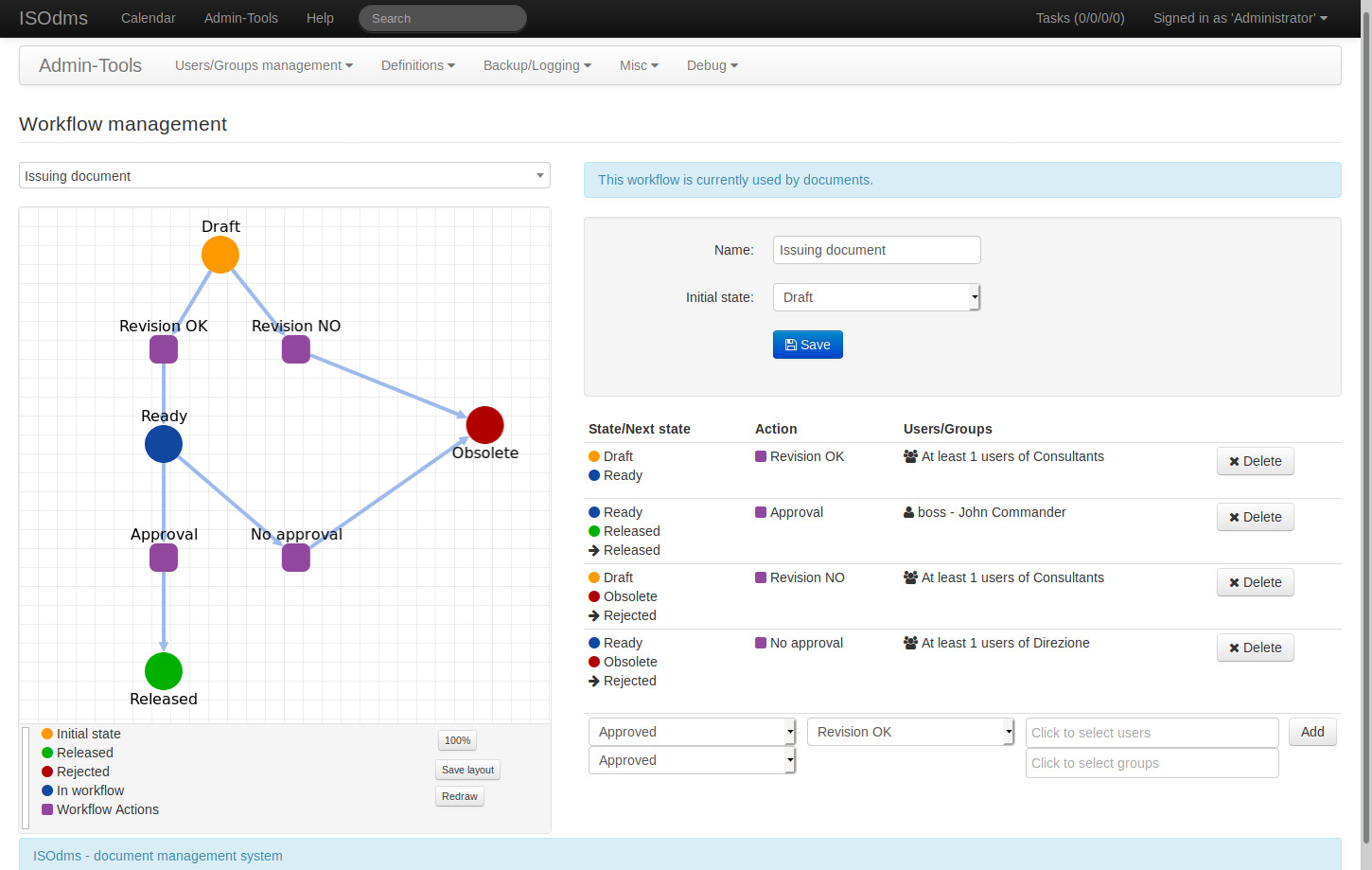The height and width of the screenshot is (870, 1372).
Task: Focus the workflow Name text field
Action: point(876,250)
